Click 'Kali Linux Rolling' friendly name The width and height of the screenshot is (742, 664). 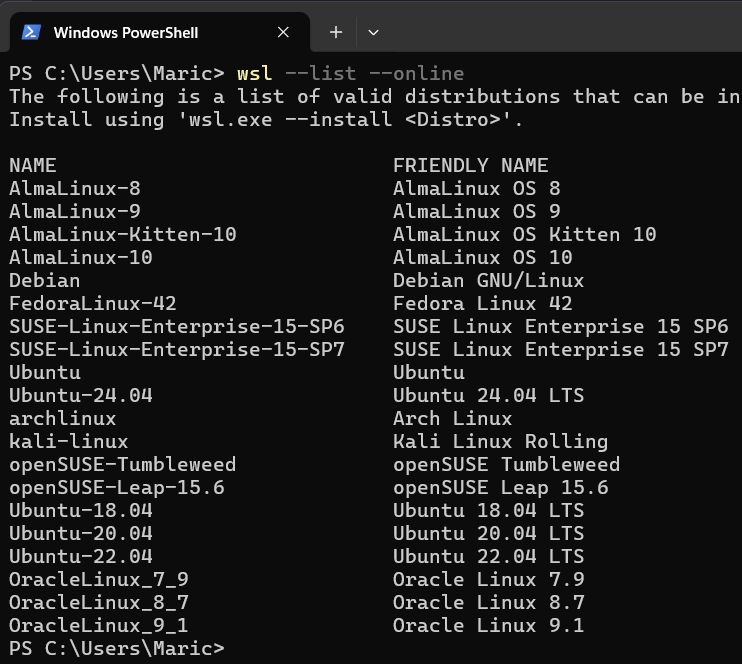click(500, 441)
